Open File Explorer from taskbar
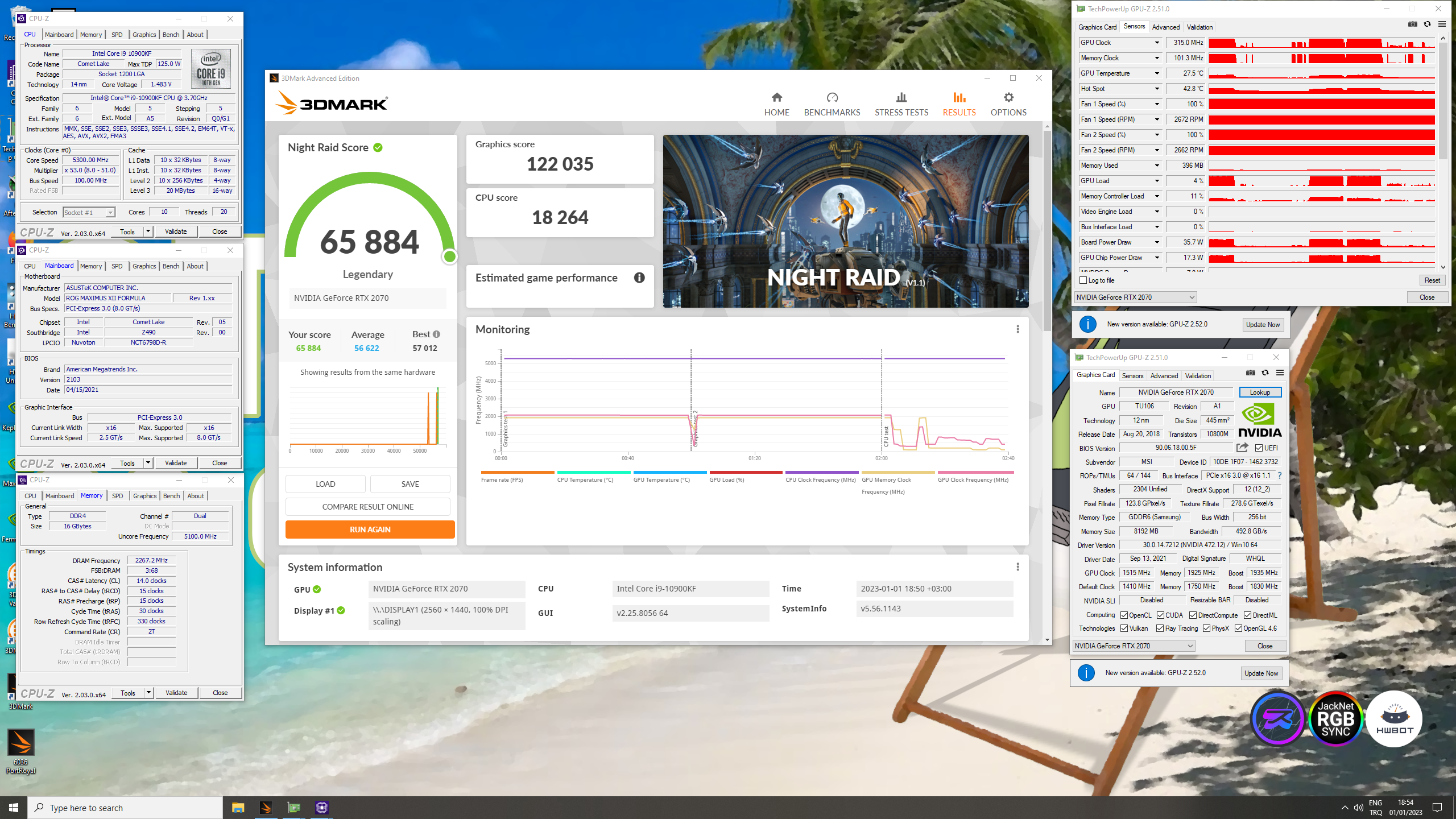Image resolution: width=1456 pixels, height=819 pixels. pos(238,808)
